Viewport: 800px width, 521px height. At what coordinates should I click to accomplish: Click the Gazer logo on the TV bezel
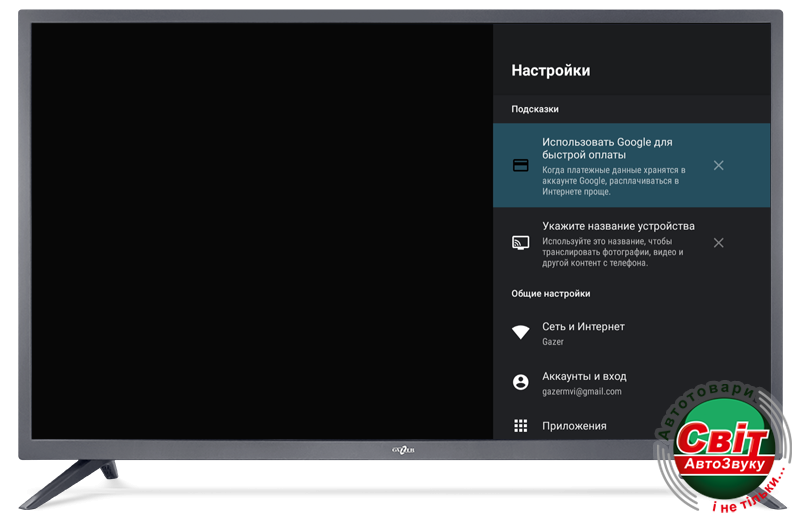click(400, 451)
